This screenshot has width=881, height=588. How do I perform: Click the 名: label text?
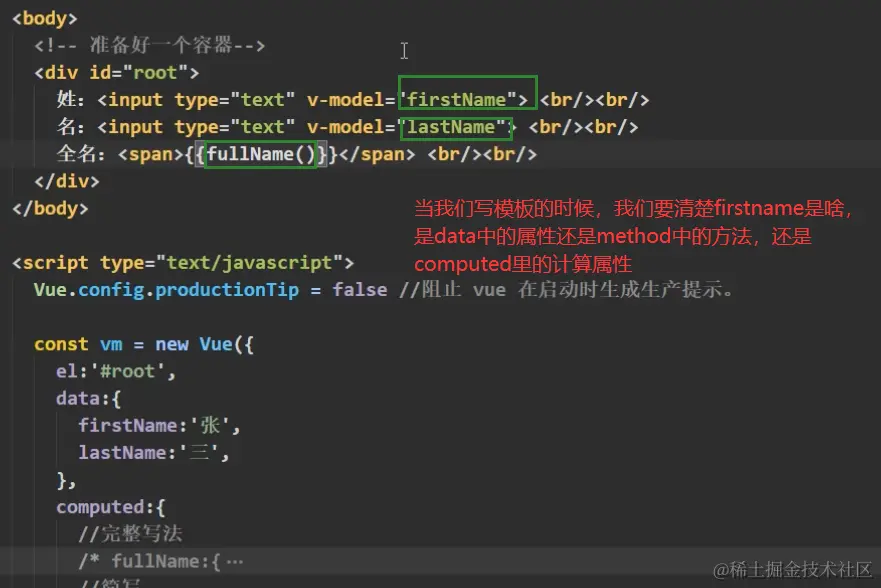coord(70,127)
